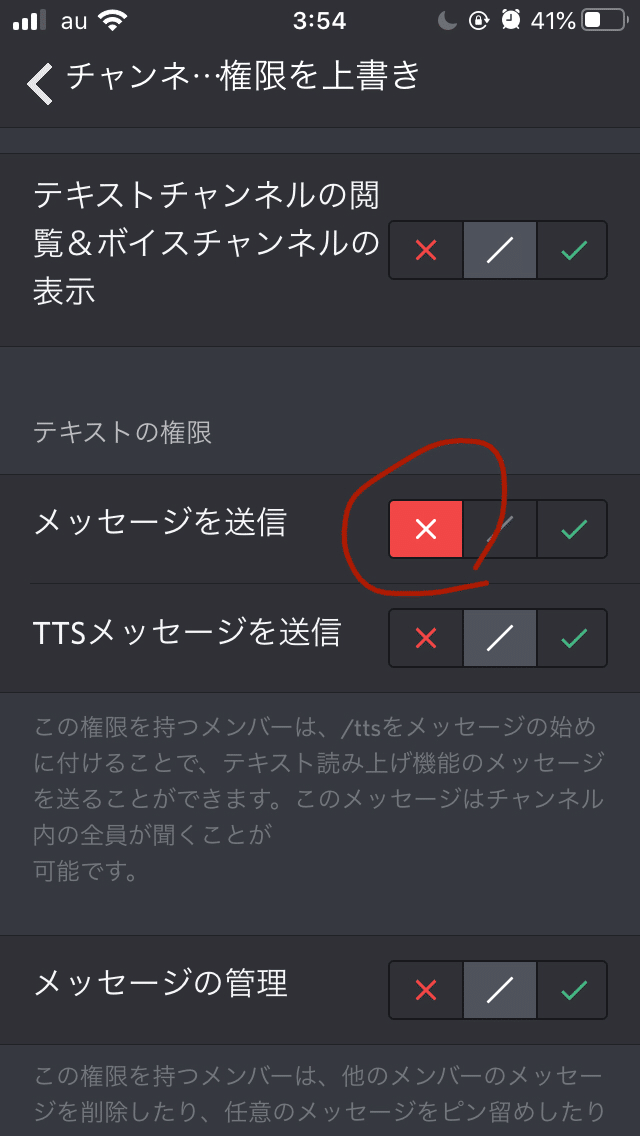This screenshot has height=1136, width=640.
Task: Allow TTSメッセージを送信 with green checkmark
Action: point(573,638)
